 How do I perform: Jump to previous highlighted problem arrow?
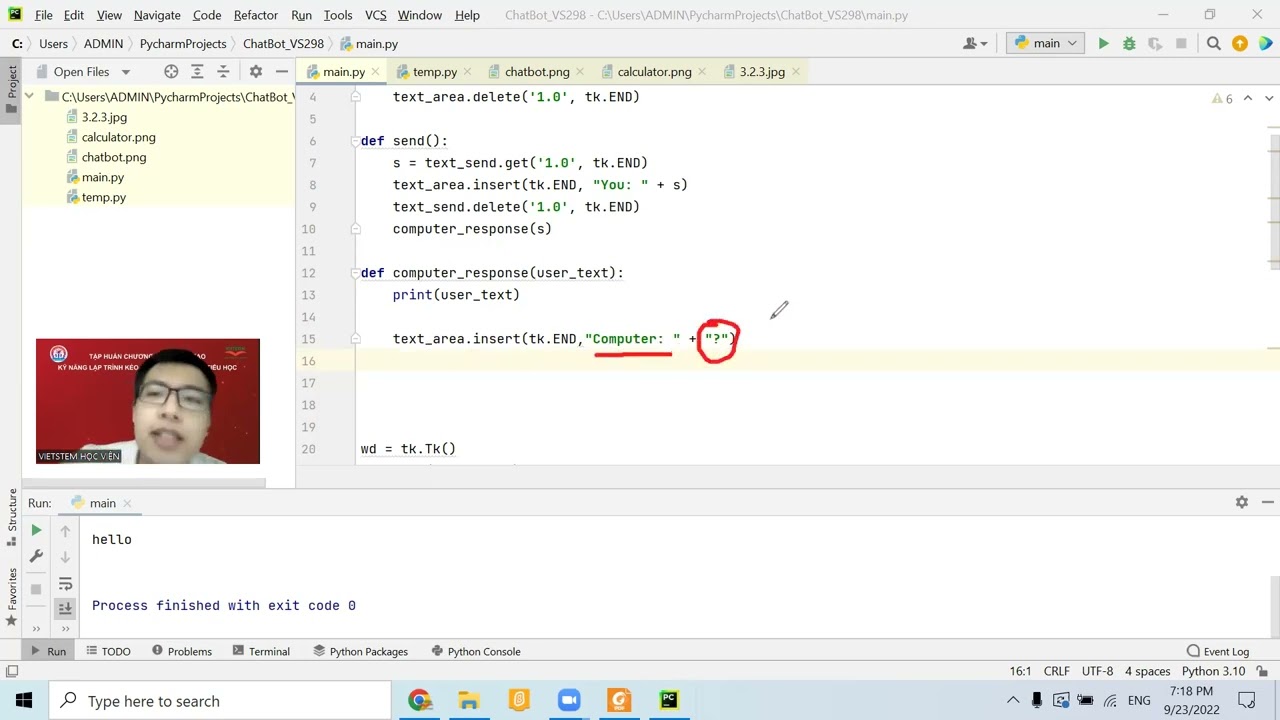(x=1248, y=98)
